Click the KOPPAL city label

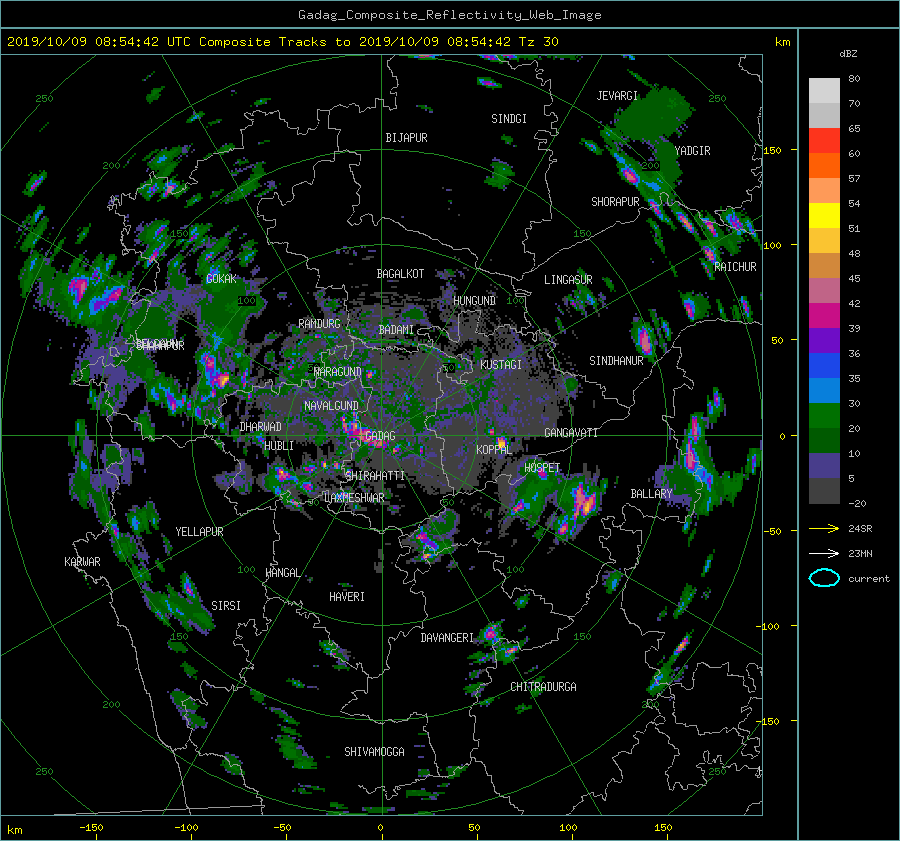[494, 450]
